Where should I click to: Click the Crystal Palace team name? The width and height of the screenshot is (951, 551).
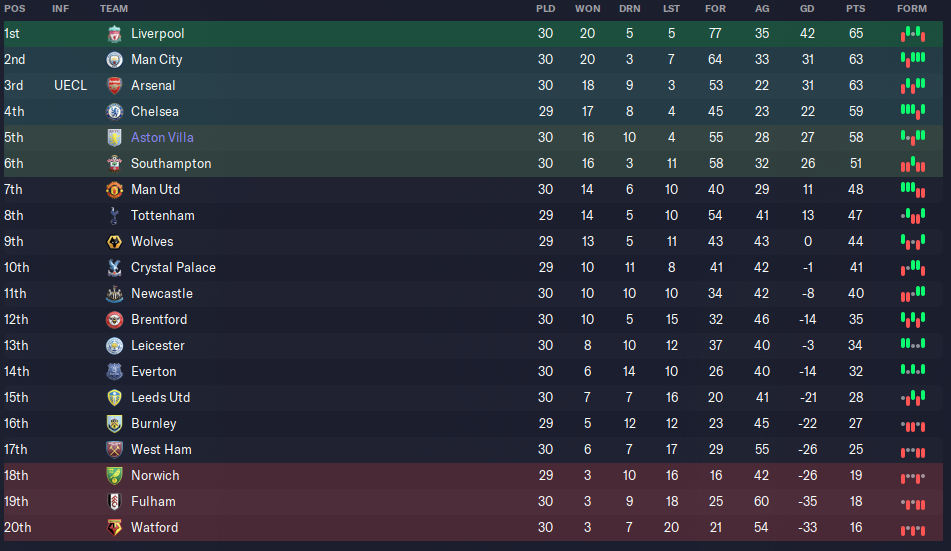click(x=173, y=268)
